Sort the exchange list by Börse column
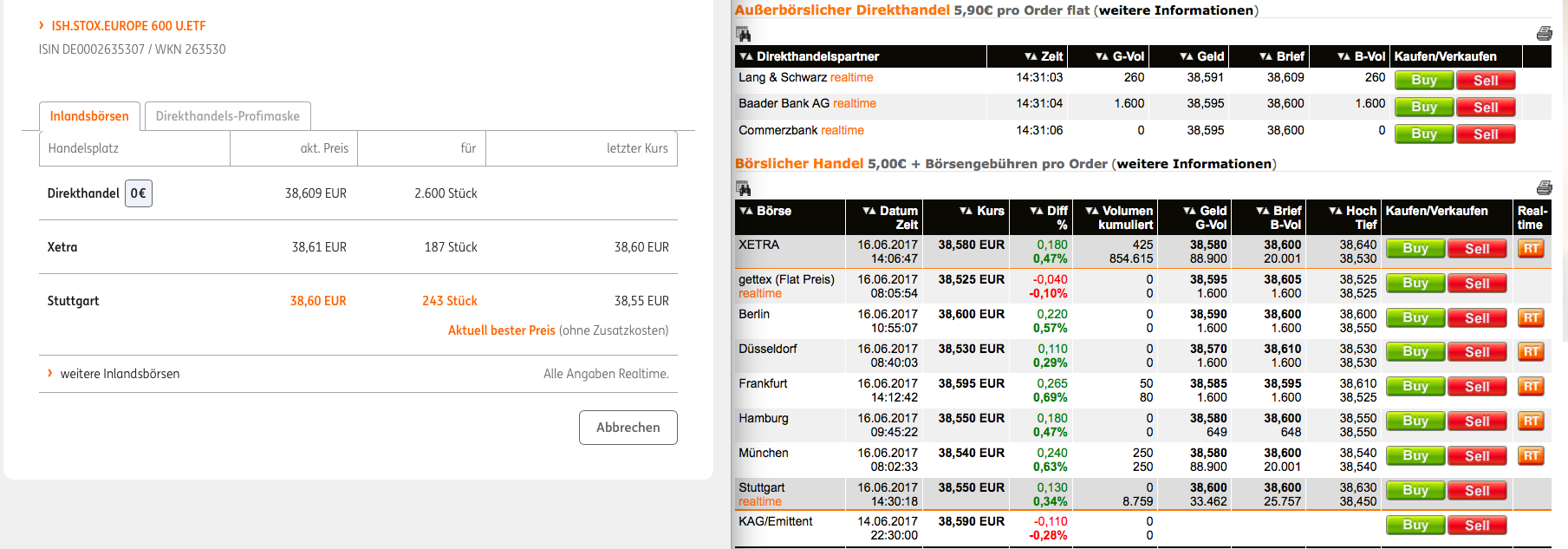The image size is (1568, 549). pos(746,211)
